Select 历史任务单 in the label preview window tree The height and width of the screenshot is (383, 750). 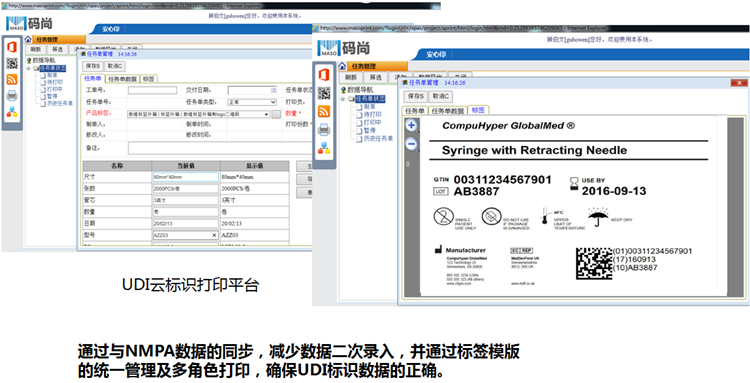click(x=378, y=139)
